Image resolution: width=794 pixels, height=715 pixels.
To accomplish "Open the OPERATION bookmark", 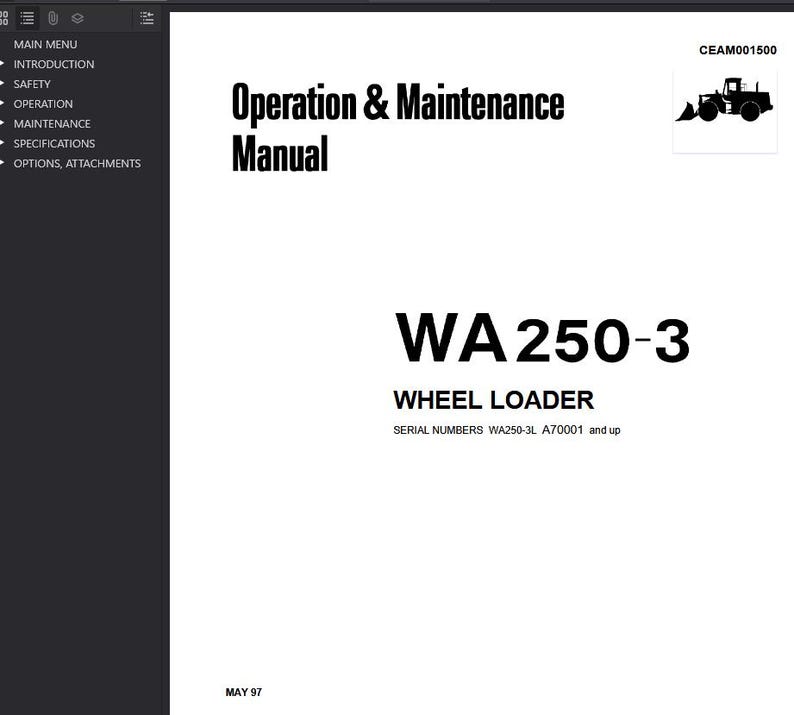I will tap(43, 104).
